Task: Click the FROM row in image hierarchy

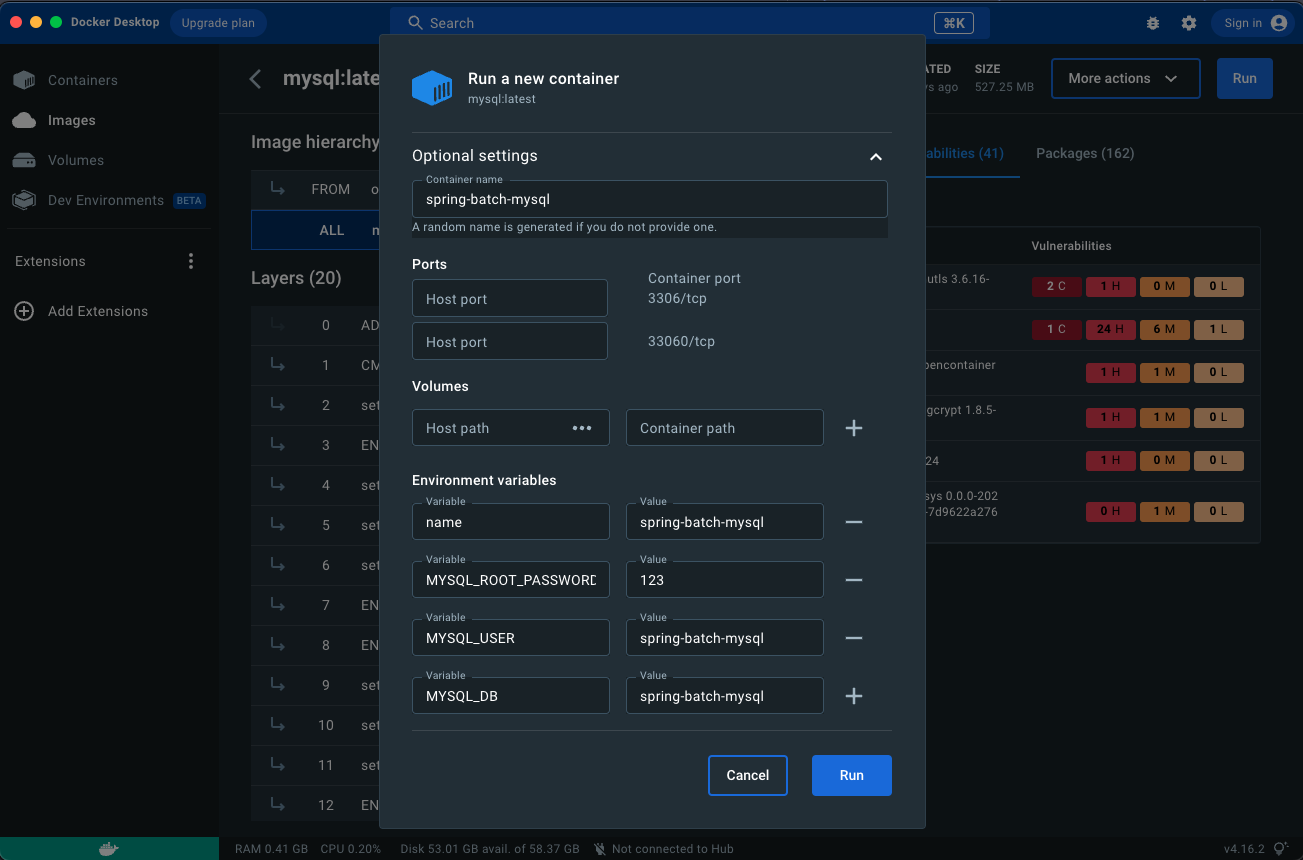Action: [x=316, y=189]
